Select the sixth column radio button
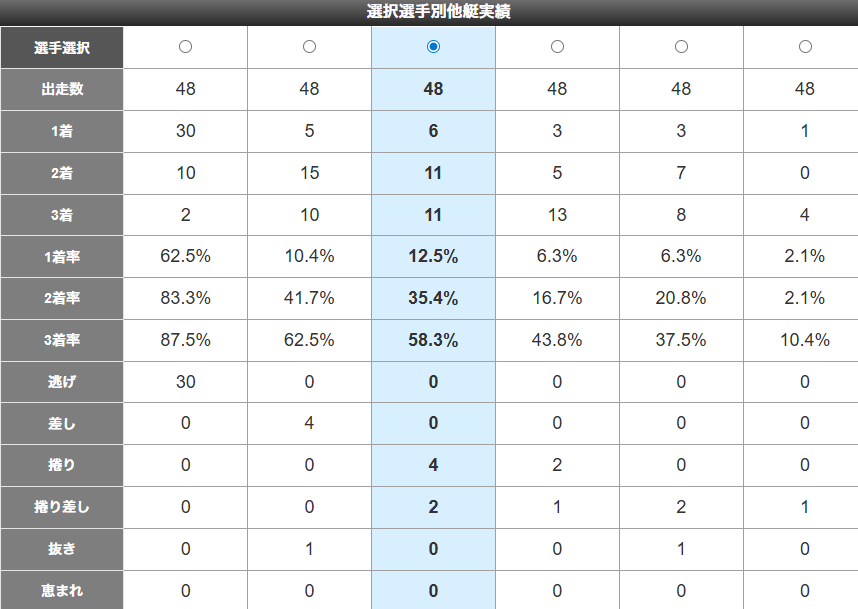Screen dimensions: 858x609 805,47
